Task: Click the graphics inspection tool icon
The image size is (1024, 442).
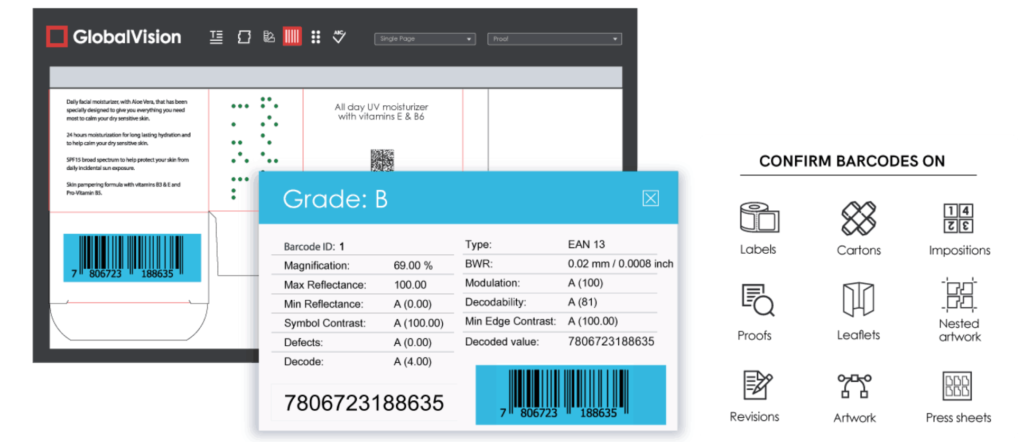Action: click(x=242, y=38)
